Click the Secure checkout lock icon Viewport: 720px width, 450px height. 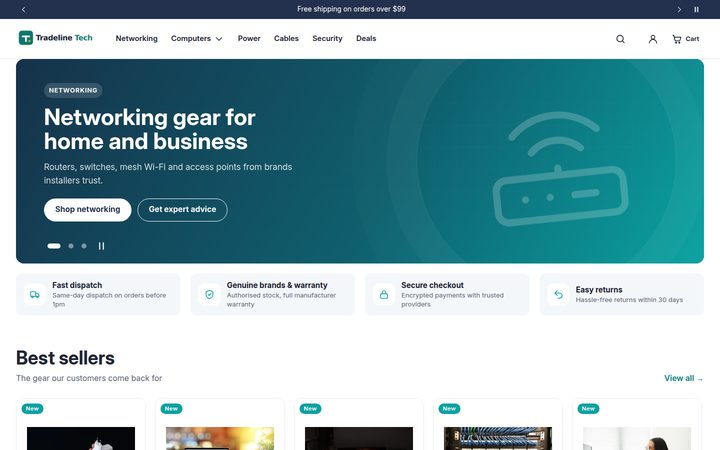(384, 295)
